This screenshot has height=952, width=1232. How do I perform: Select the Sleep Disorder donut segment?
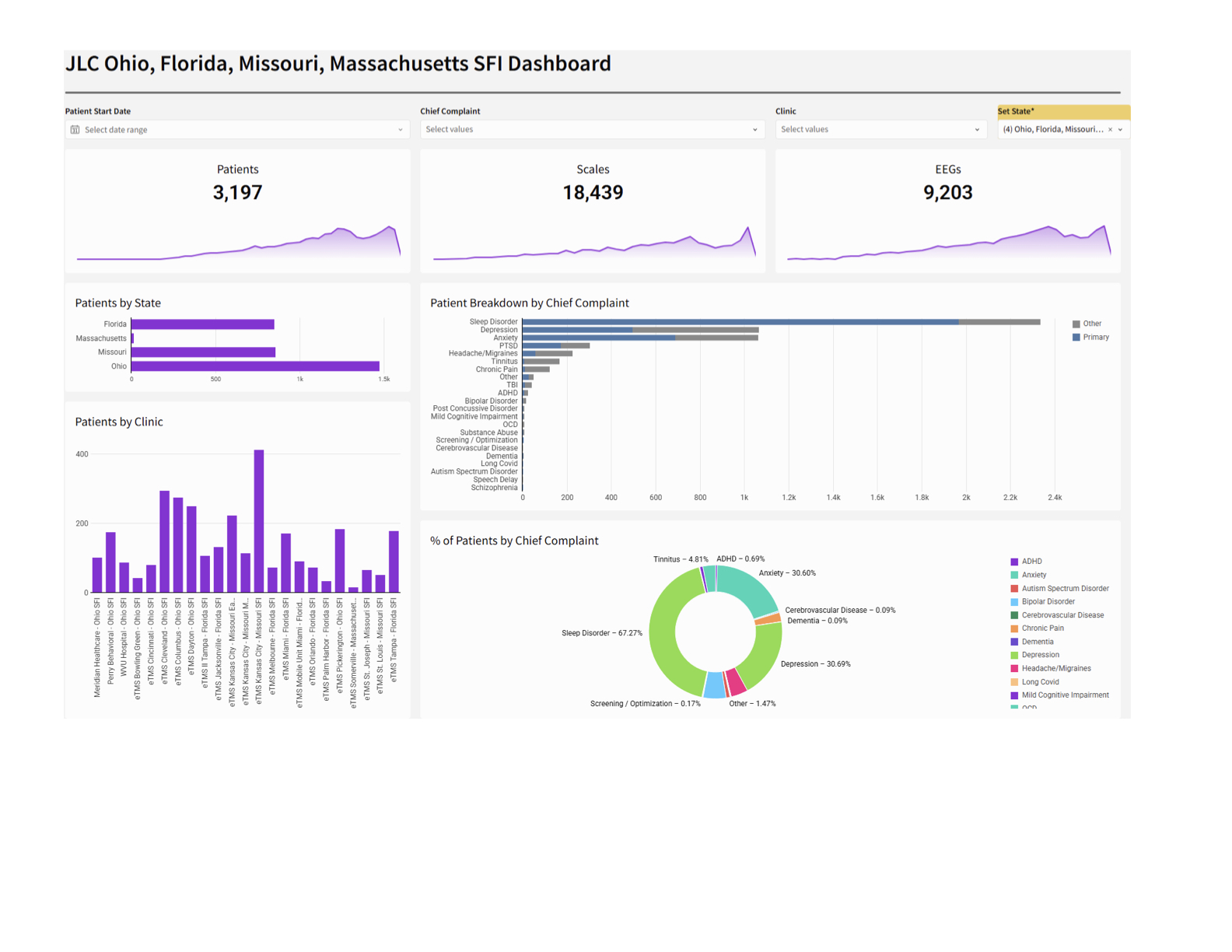pos(663,634)
